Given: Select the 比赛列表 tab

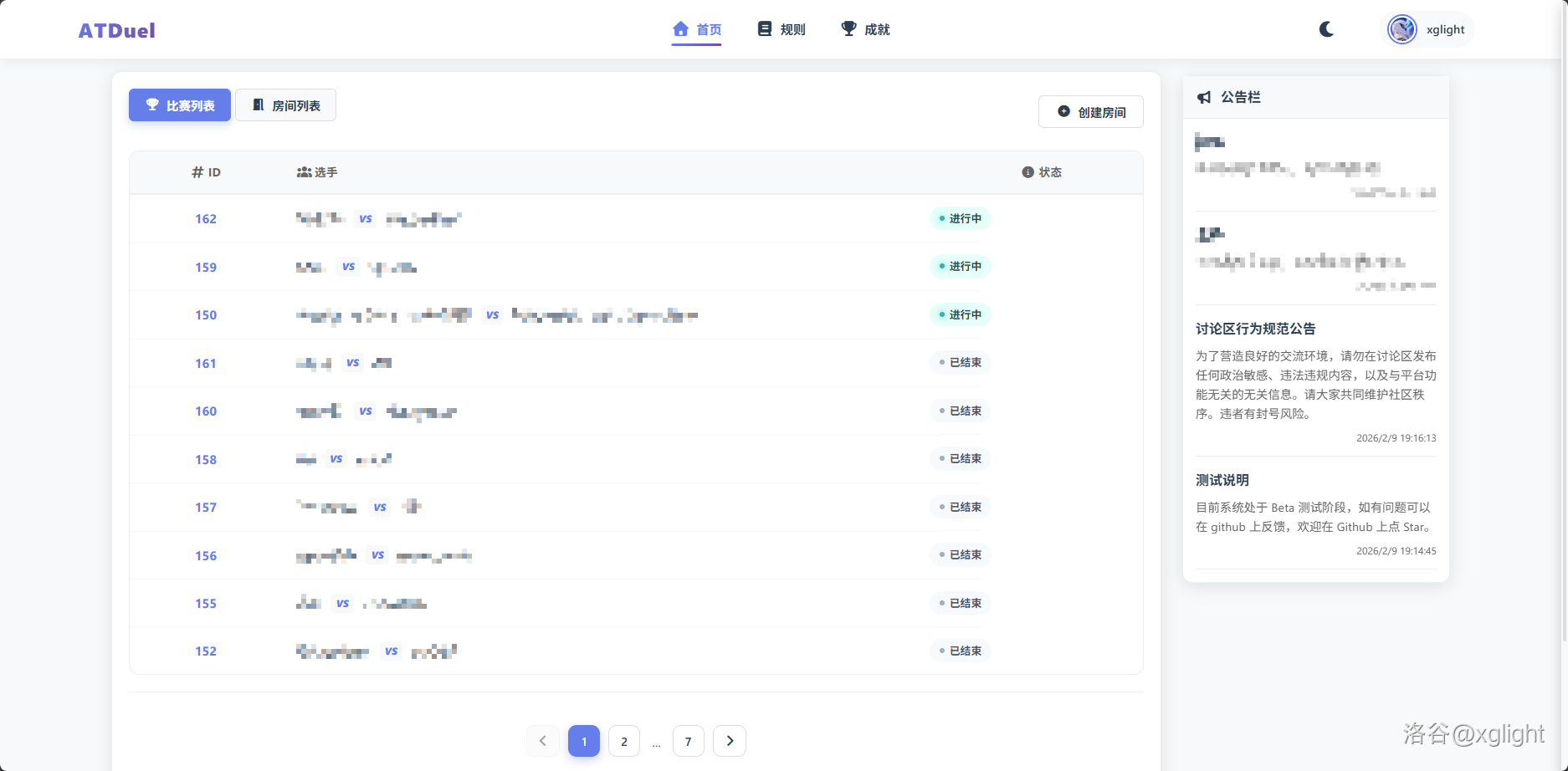Looking at the screenshot, I should coord(180,105).
